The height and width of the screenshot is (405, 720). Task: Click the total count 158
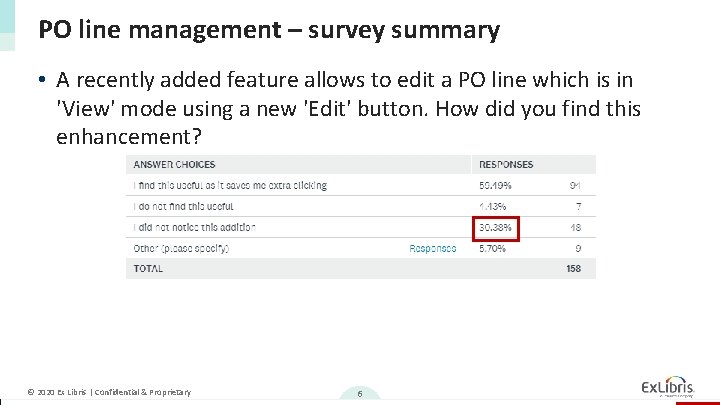(x=573, y=268)
